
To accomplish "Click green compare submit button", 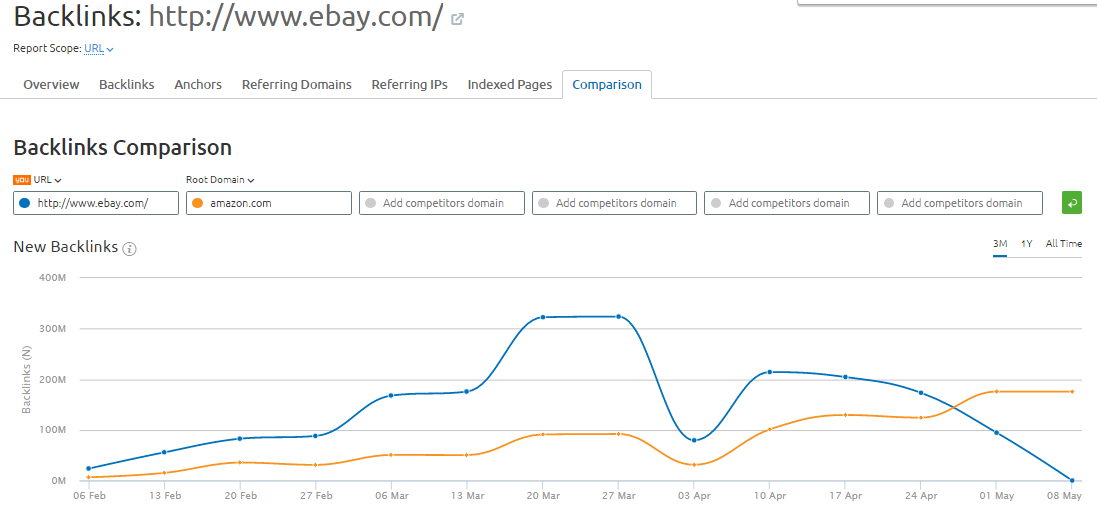I will (1072, 203).
